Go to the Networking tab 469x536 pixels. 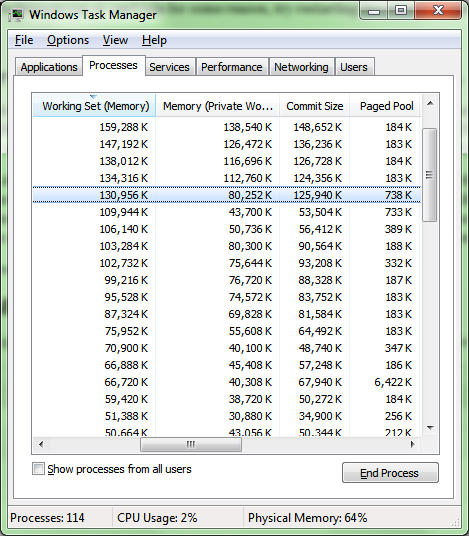coord(301,67)
